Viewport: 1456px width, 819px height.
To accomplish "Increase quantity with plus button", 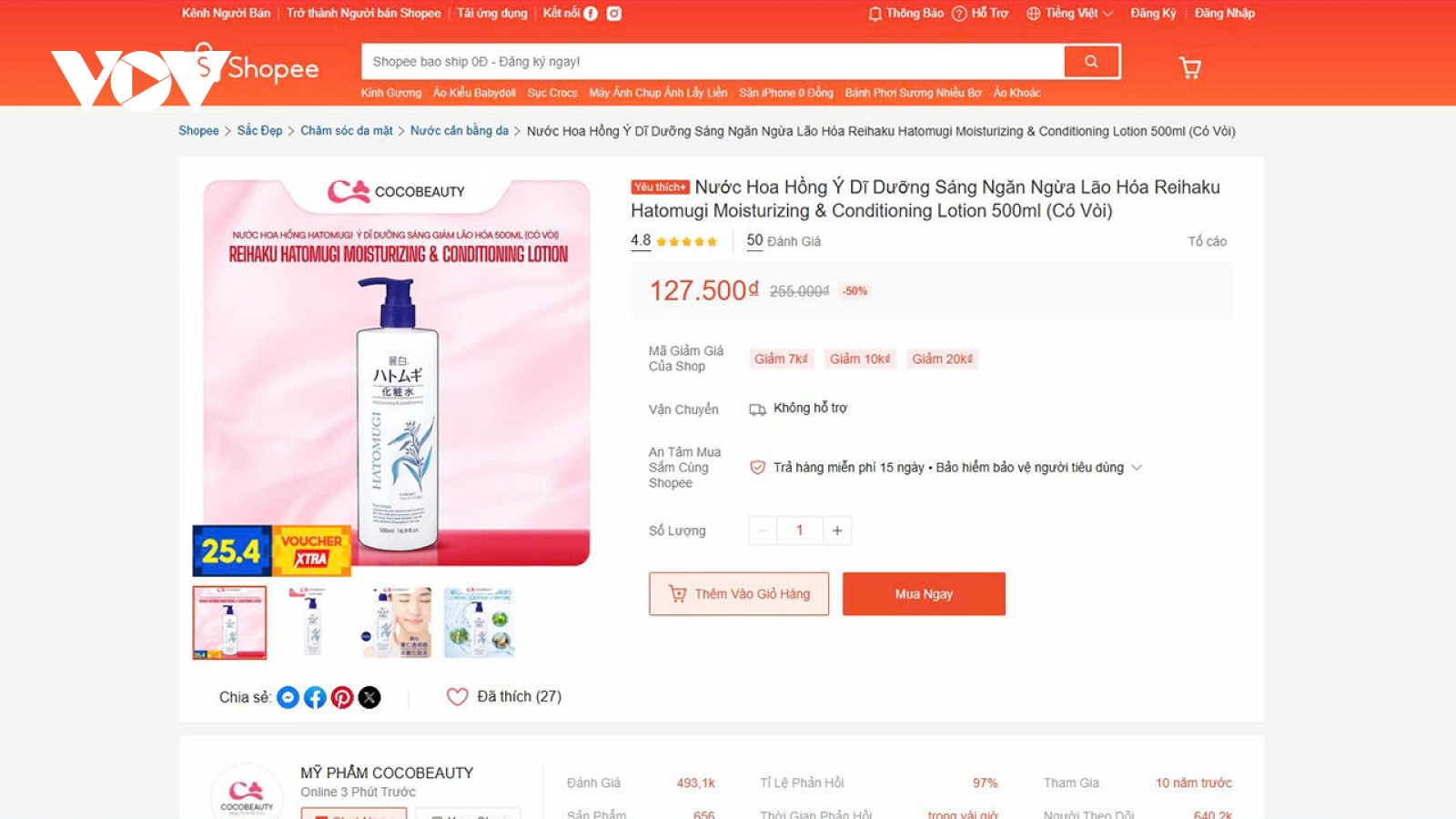I will click(837, 531).
